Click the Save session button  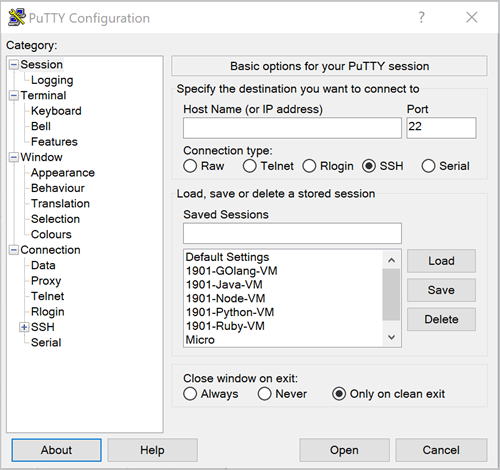click(441, 290)
